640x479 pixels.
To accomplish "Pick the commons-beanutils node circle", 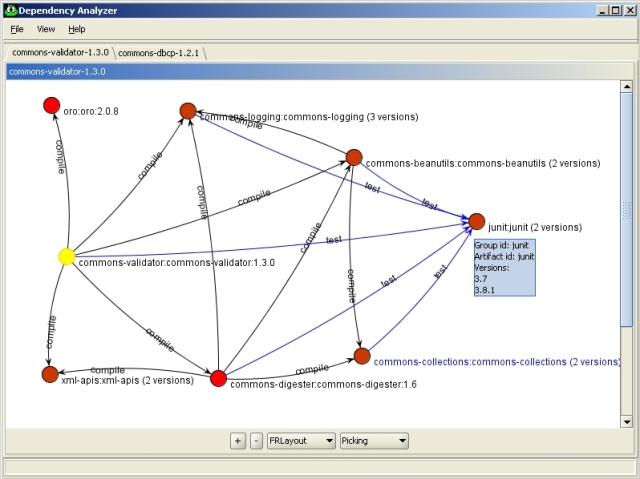I will pos(354,157).
